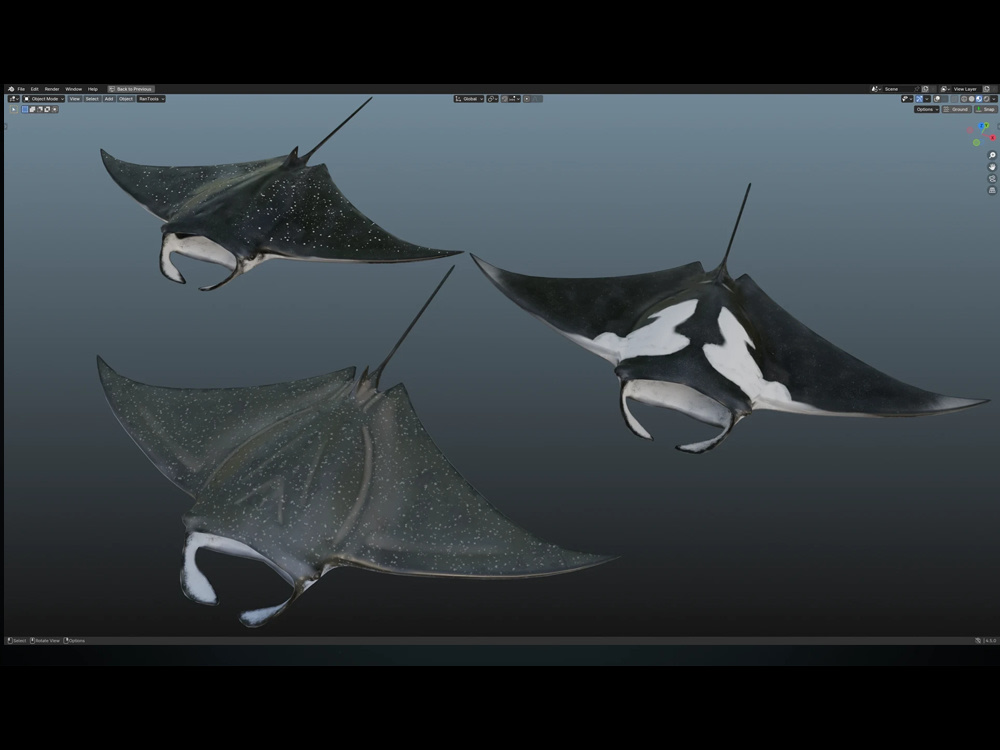Choose the Extend selection mode icon
This screenshot has width=1000, height=750.
click(x=33, y=109)
